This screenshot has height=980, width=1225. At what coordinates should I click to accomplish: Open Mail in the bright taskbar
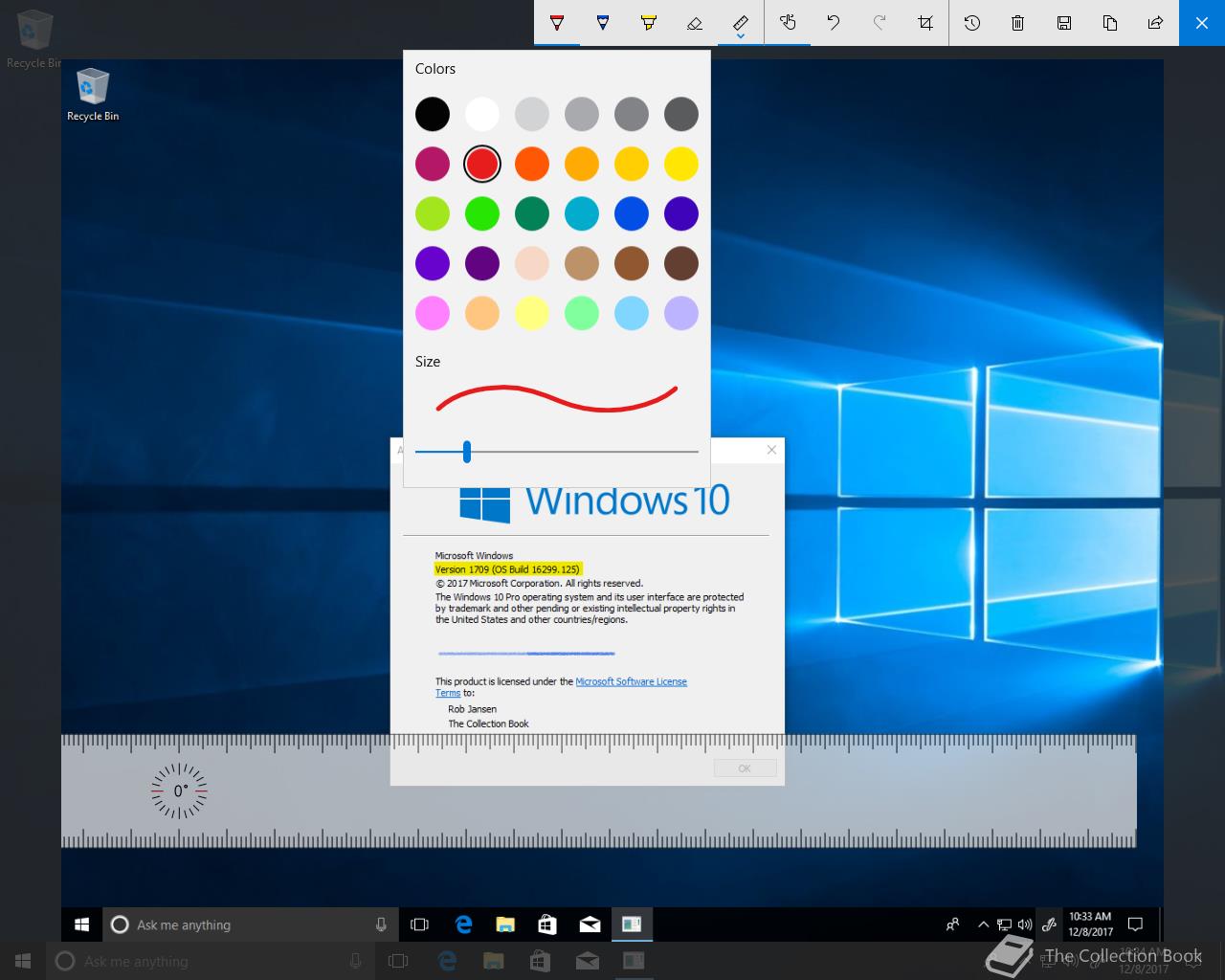coord(590,924)
